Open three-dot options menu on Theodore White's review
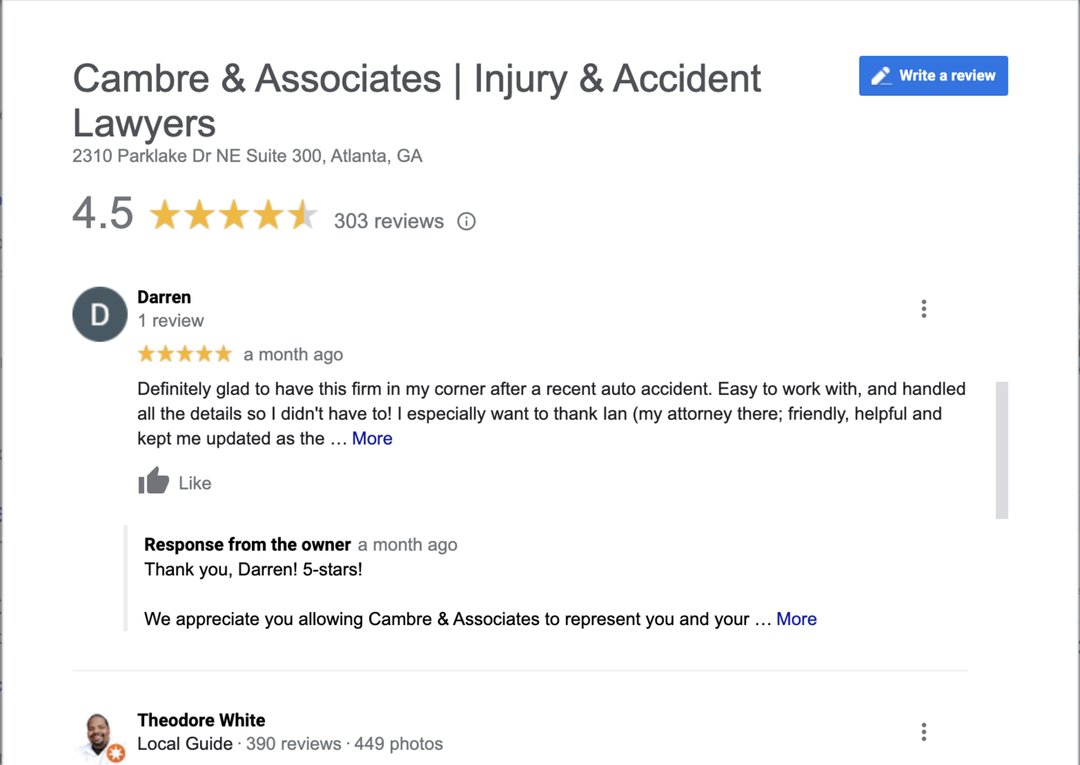1080x765 pixels. pyautogui.click(x=923, y=732)
